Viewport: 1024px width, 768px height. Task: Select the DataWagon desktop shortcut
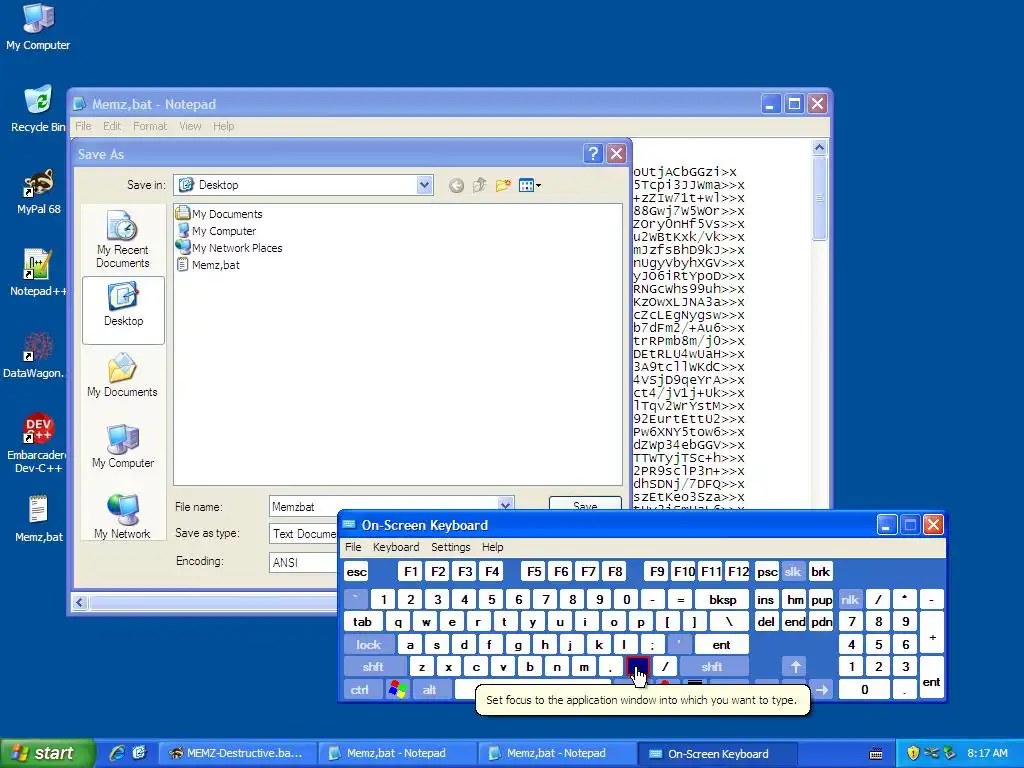[34, 356]
